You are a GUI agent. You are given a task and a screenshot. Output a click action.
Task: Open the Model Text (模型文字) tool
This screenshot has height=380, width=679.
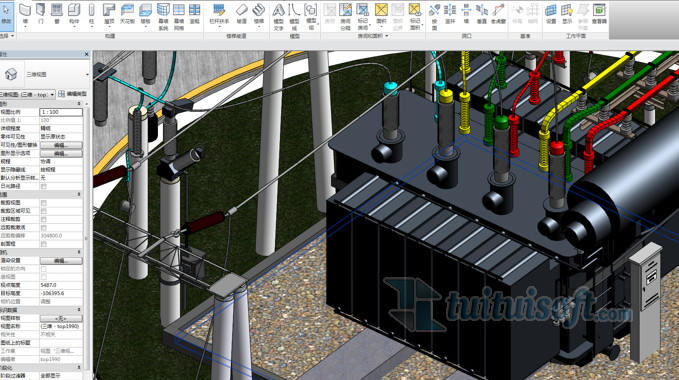point(278,17)
